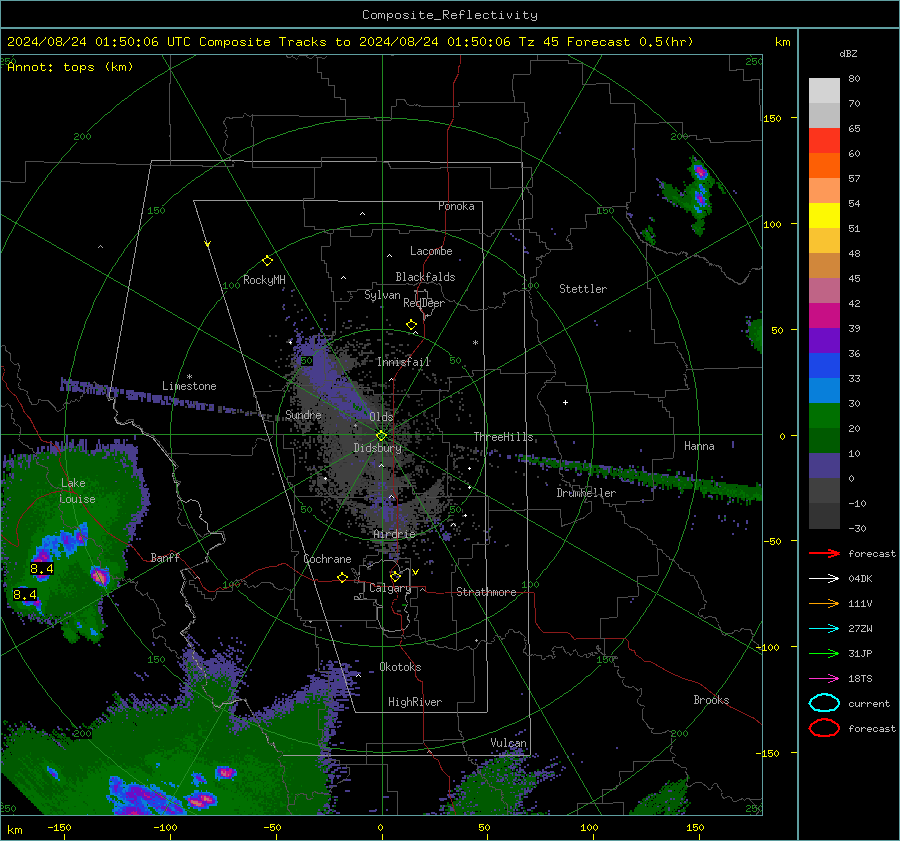Click the Okotoks city label

click(x=400, y=667)
